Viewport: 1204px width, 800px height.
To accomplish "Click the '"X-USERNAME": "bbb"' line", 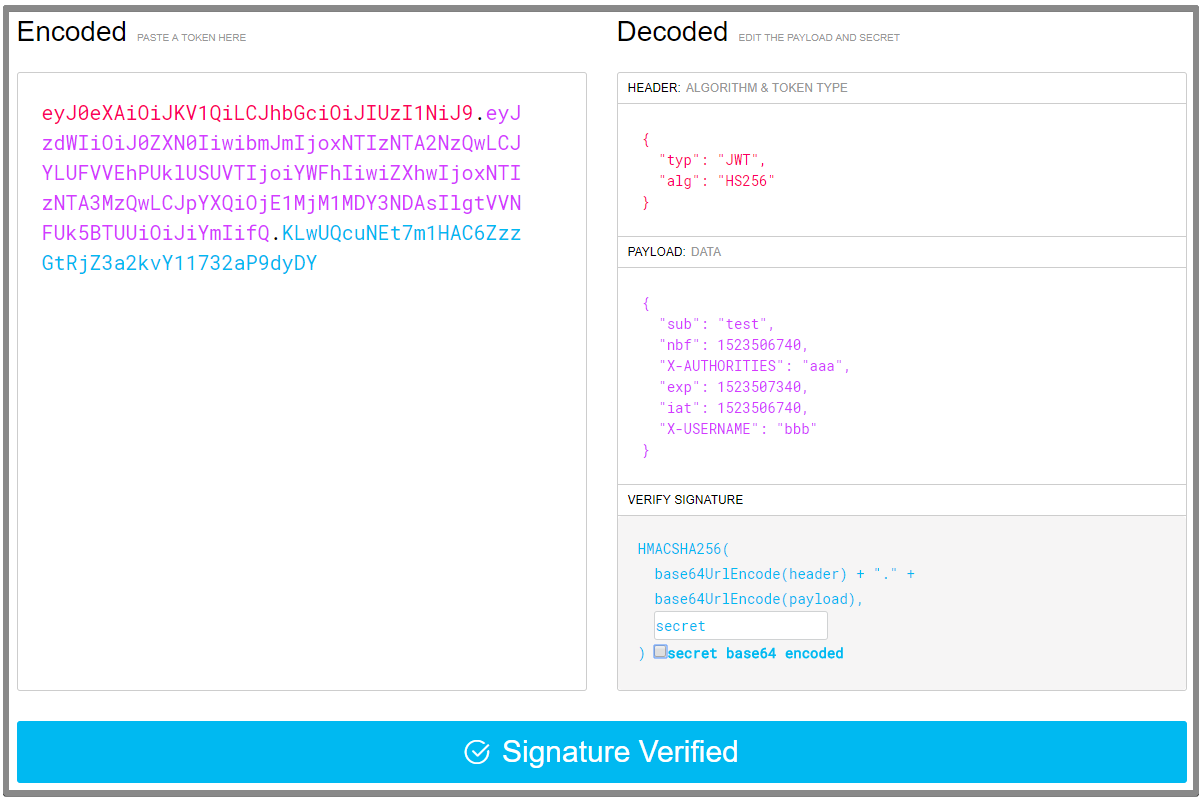I will pos(738,429).
